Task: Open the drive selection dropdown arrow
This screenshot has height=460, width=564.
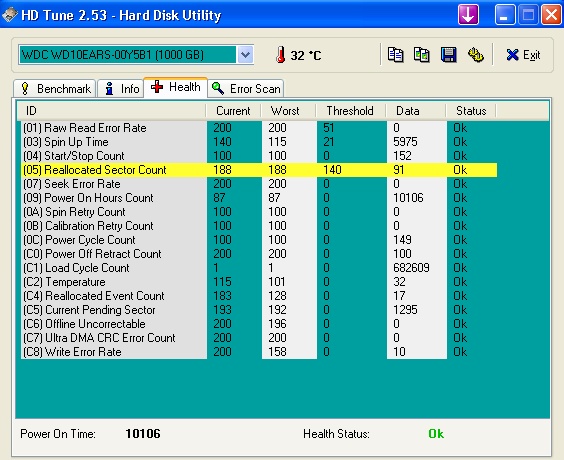Action: 245,55
